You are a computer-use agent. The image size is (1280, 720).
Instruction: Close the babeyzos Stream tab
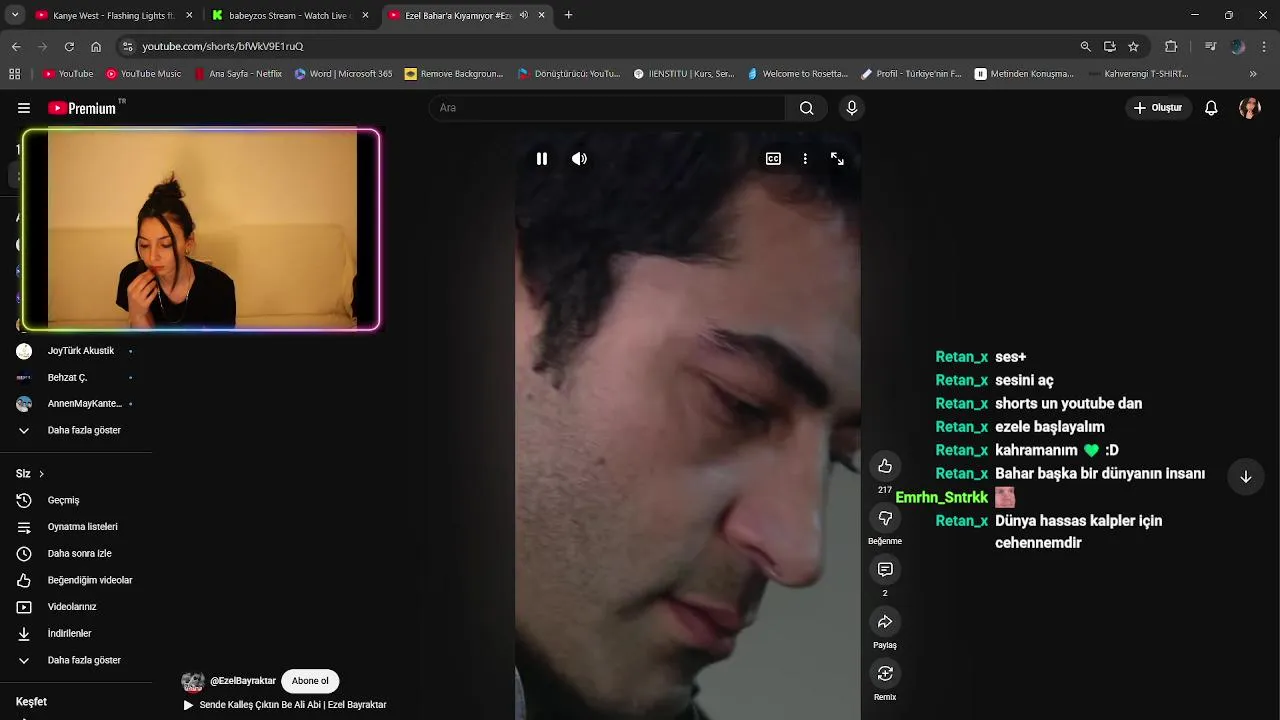pyautogui.click(x=365, y=15)
